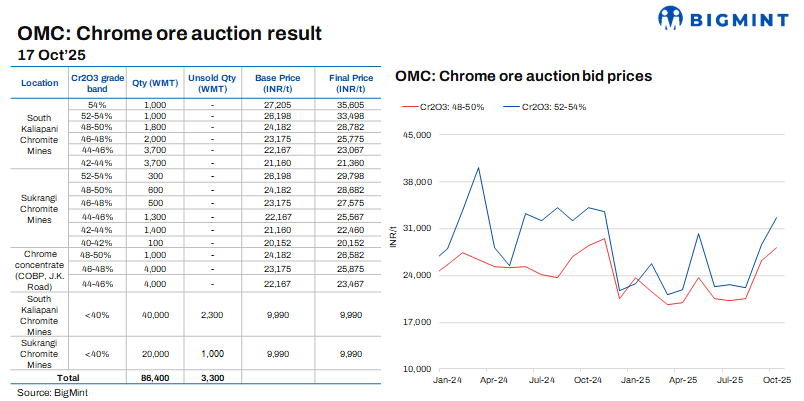Click the 45,000 y-axis label
The width and height of the screenshot is (804, 401).
(415, 136)
